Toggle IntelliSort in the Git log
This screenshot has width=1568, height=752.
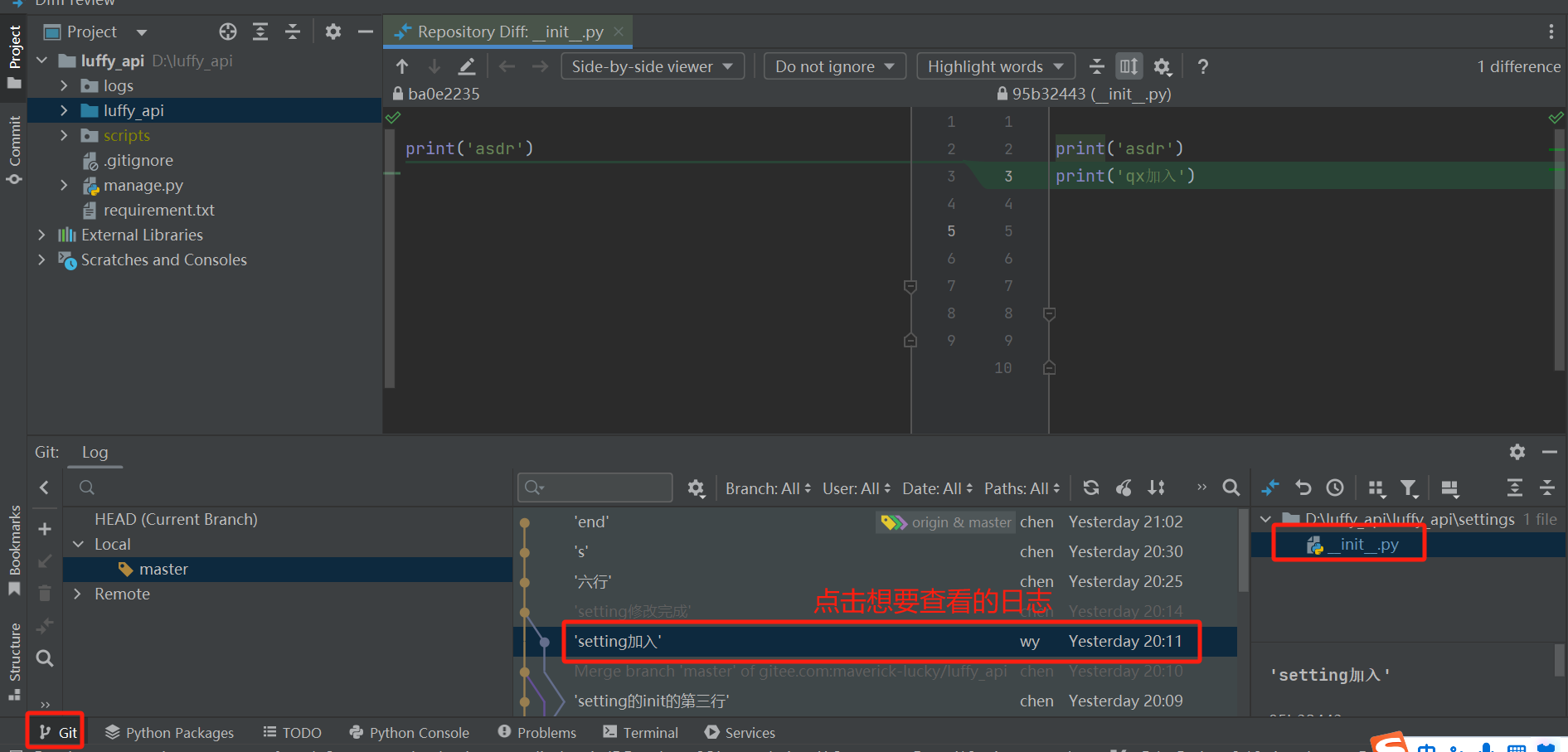tap(1157, 488)
